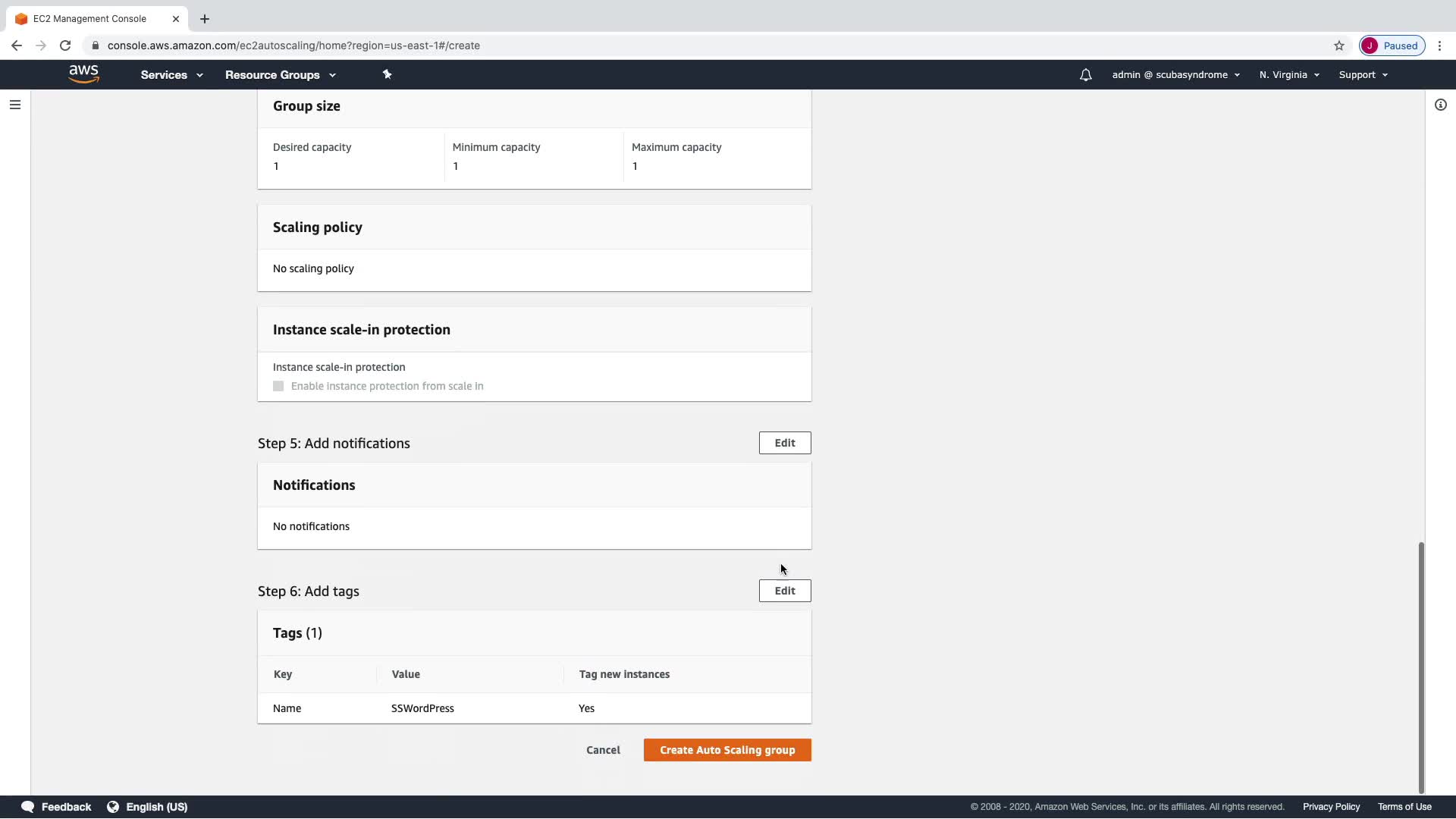Toggle Enable instance protection from scale in
The width and height of the screenshot is (1456, 819).
[278, 386]
